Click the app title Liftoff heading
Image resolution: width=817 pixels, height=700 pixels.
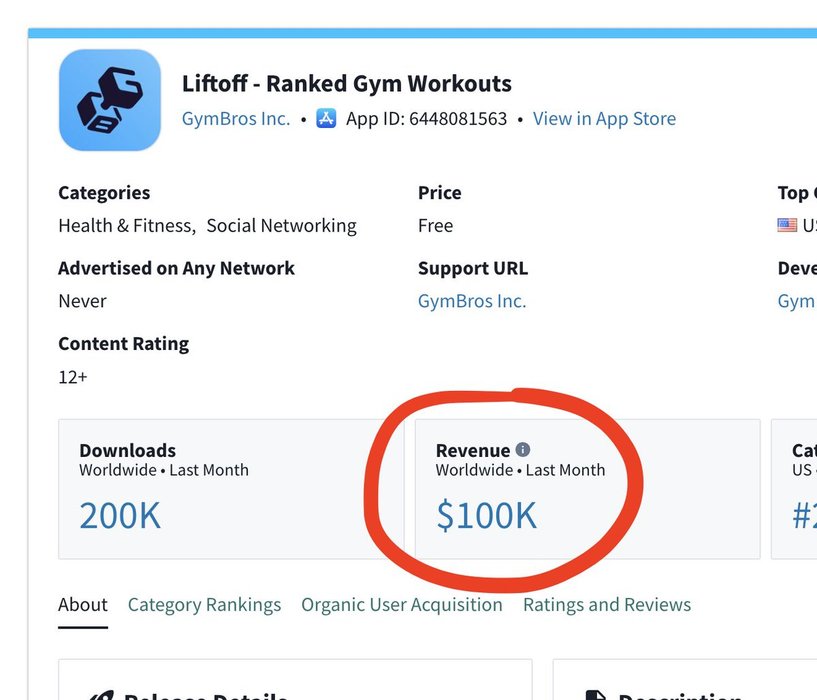(346, 83)
